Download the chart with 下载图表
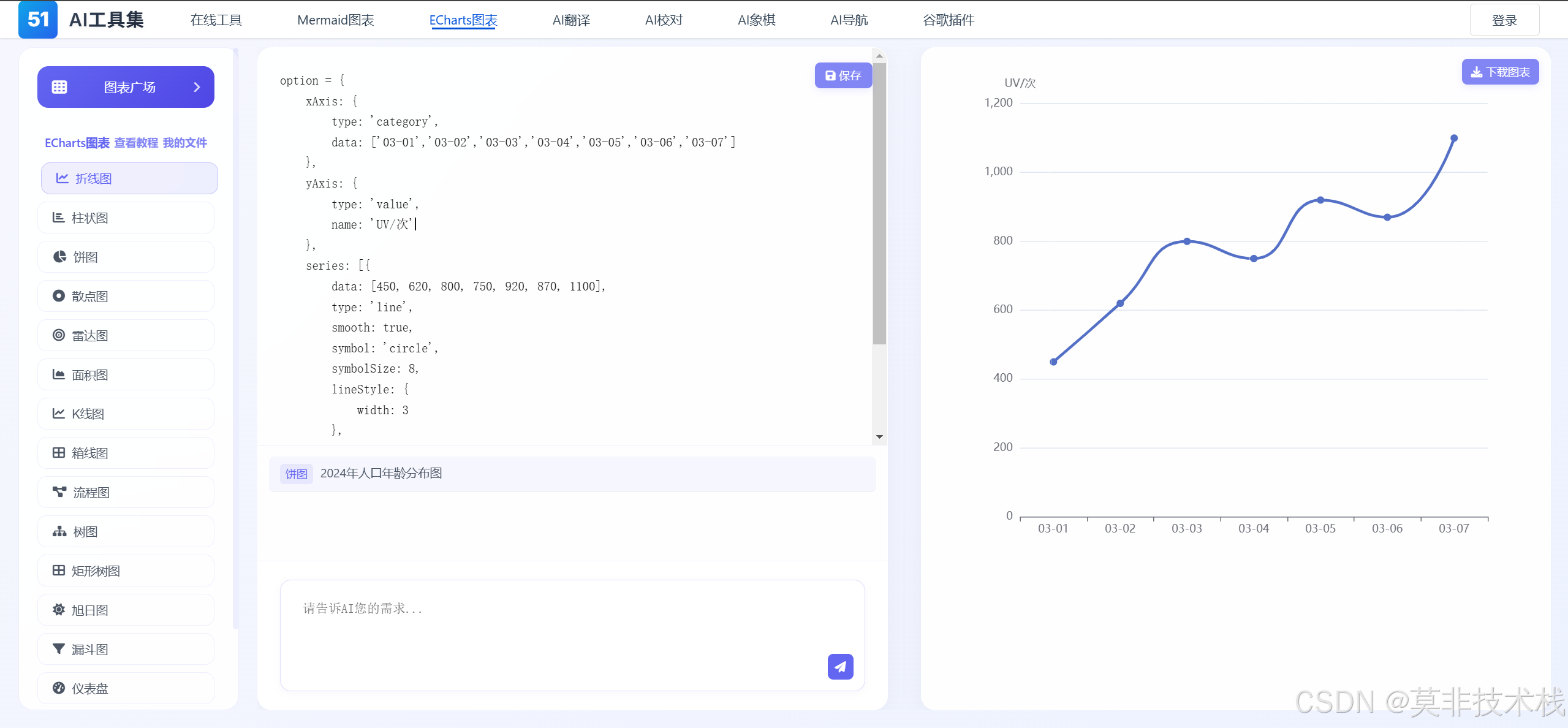Image resolution: width=1568 pixels, height=728 pixels. (x=1499, y=72)
